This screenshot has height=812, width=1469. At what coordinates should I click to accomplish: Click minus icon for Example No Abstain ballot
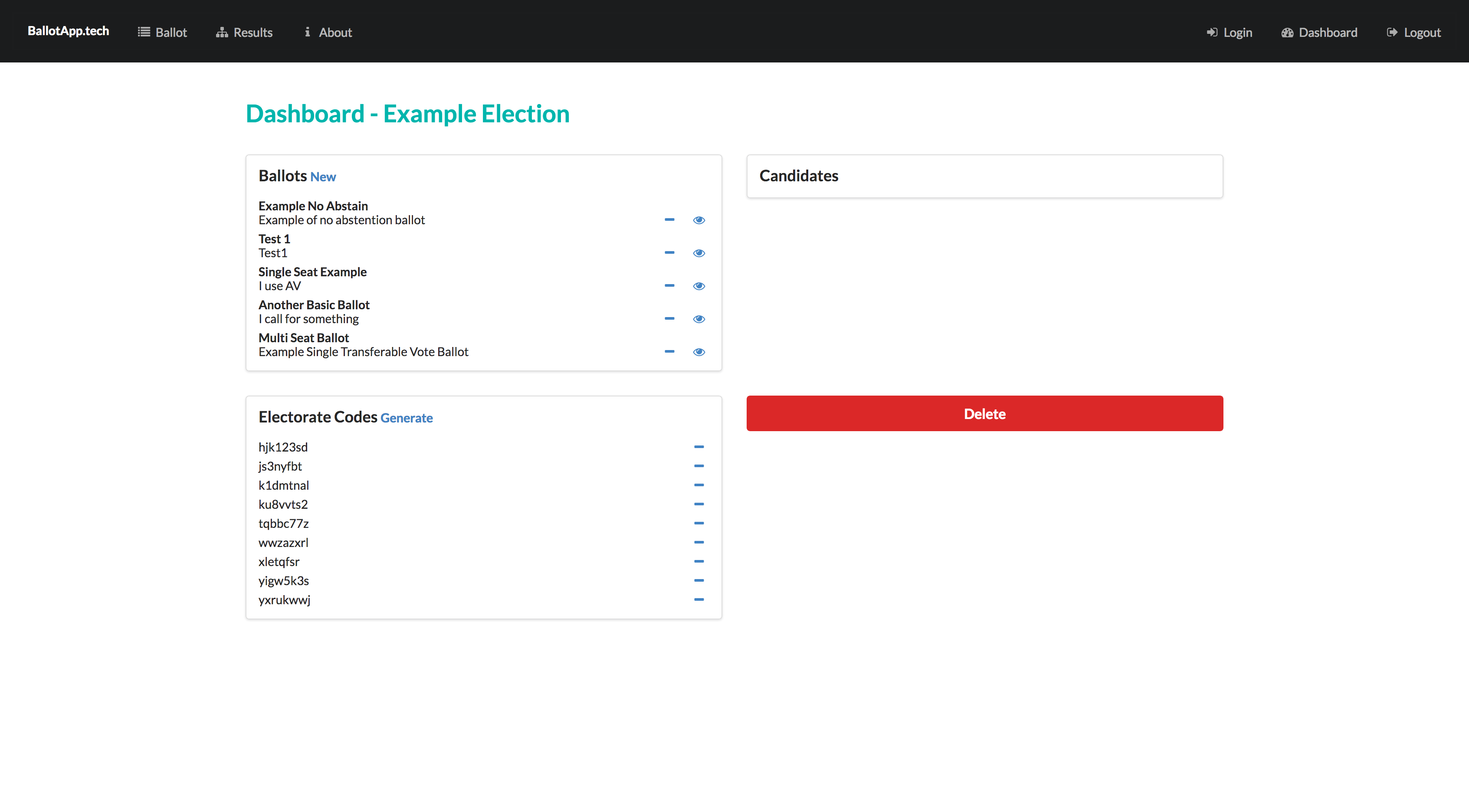669,219
